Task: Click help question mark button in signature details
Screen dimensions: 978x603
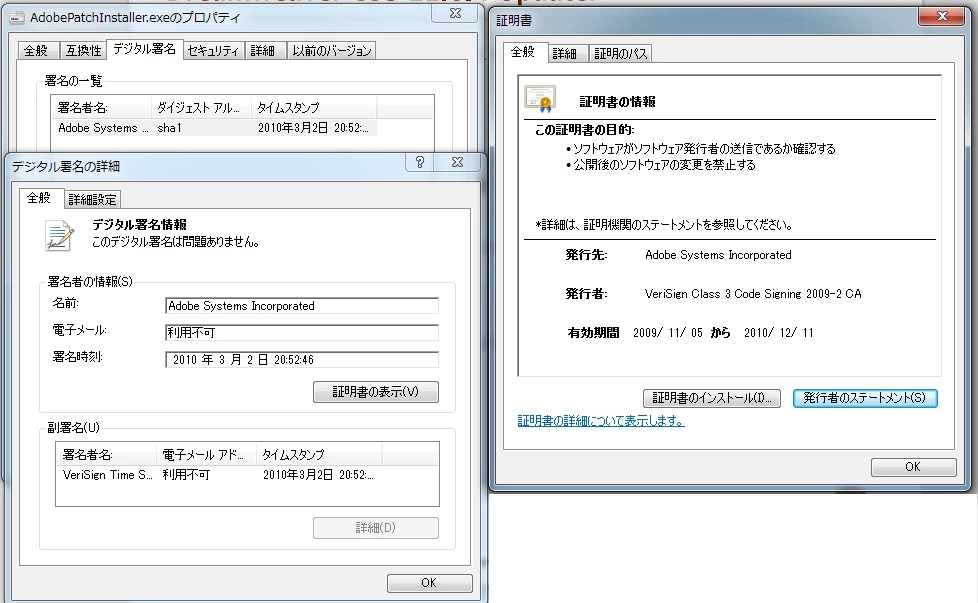Action: (420, 162)
